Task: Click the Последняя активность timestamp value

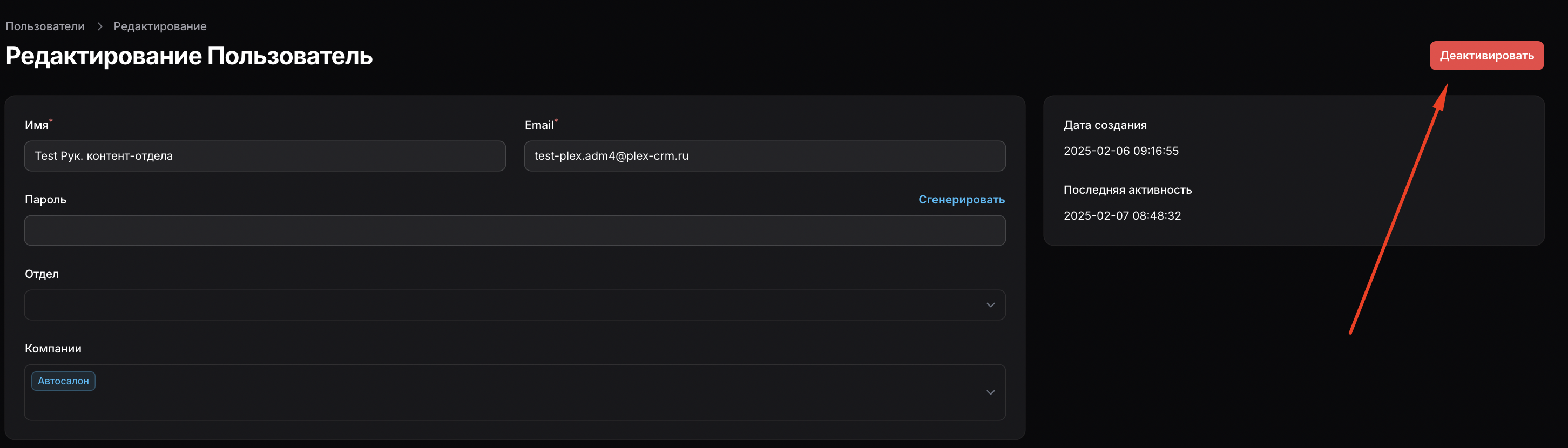Action: click(x=1122, y=215)
